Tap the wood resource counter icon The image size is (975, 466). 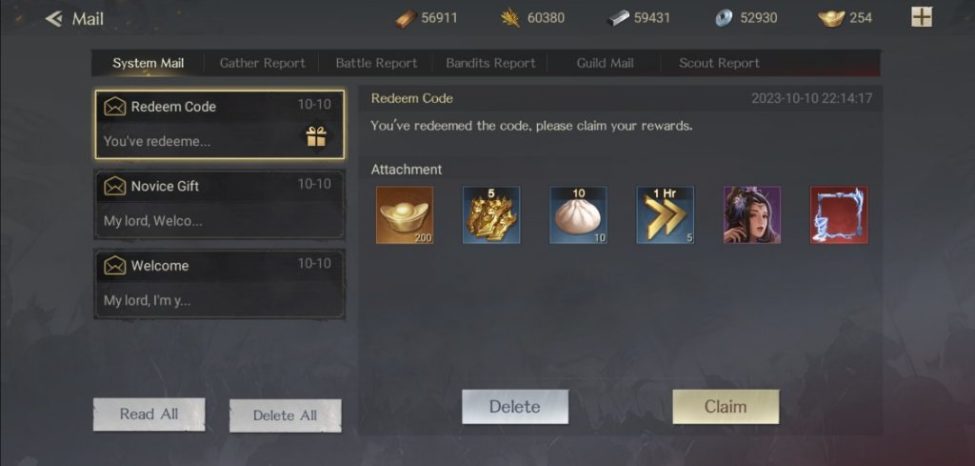click(x=406, y=19)
